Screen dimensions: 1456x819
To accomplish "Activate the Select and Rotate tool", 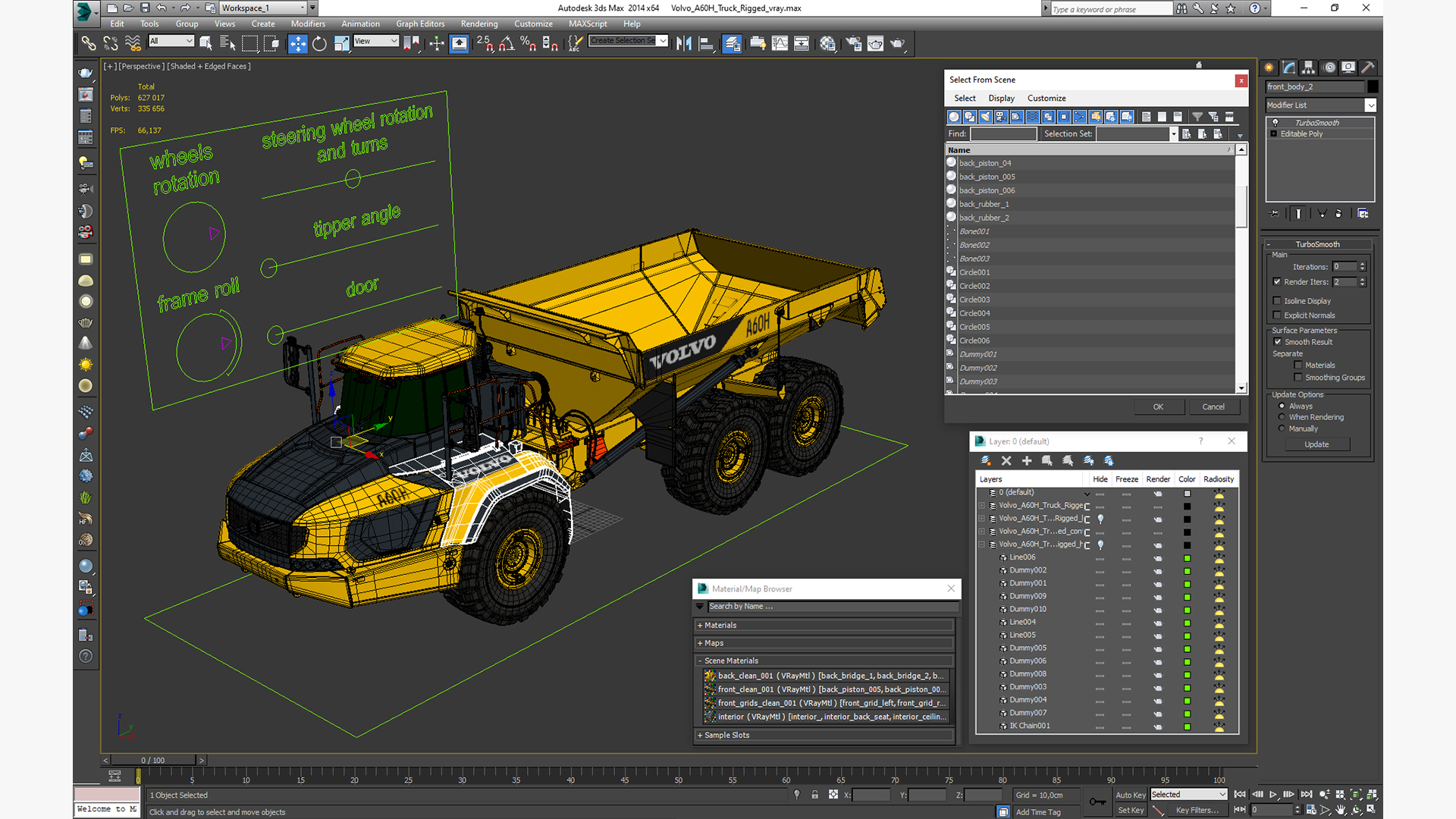I will coord(319,43).
